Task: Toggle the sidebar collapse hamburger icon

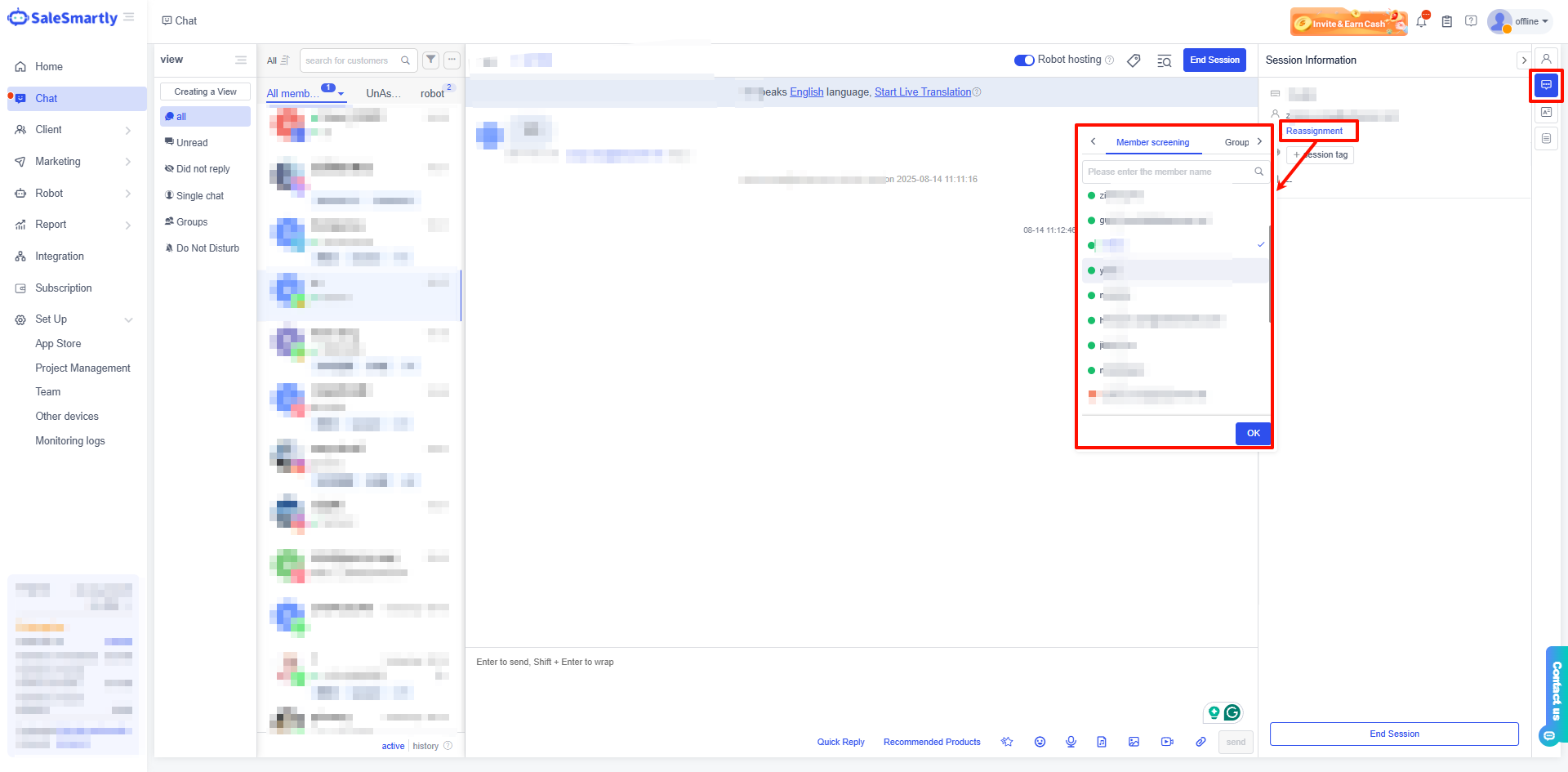Action: tap(129, 17)
